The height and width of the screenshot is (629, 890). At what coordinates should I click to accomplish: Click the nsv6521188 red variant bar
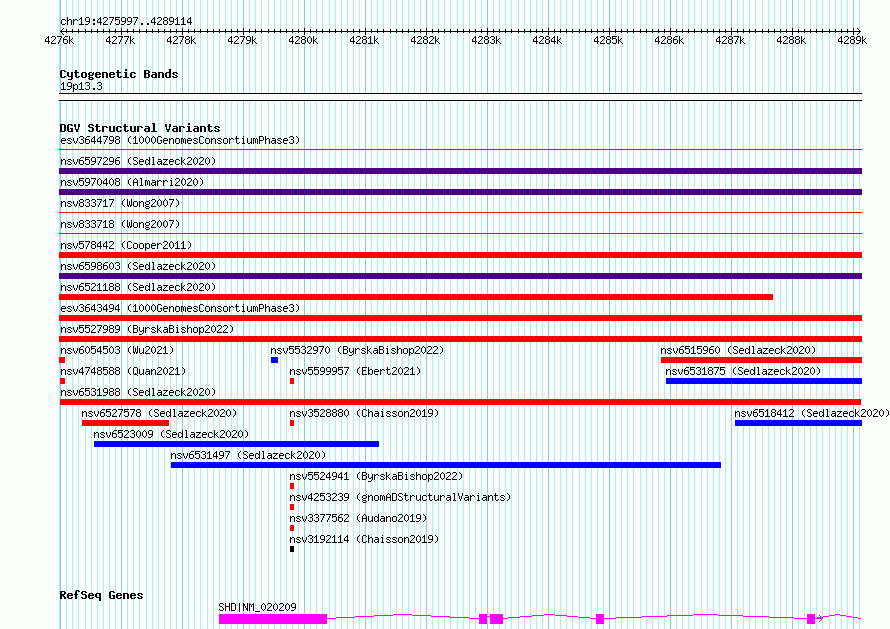[x=416, y=297]
